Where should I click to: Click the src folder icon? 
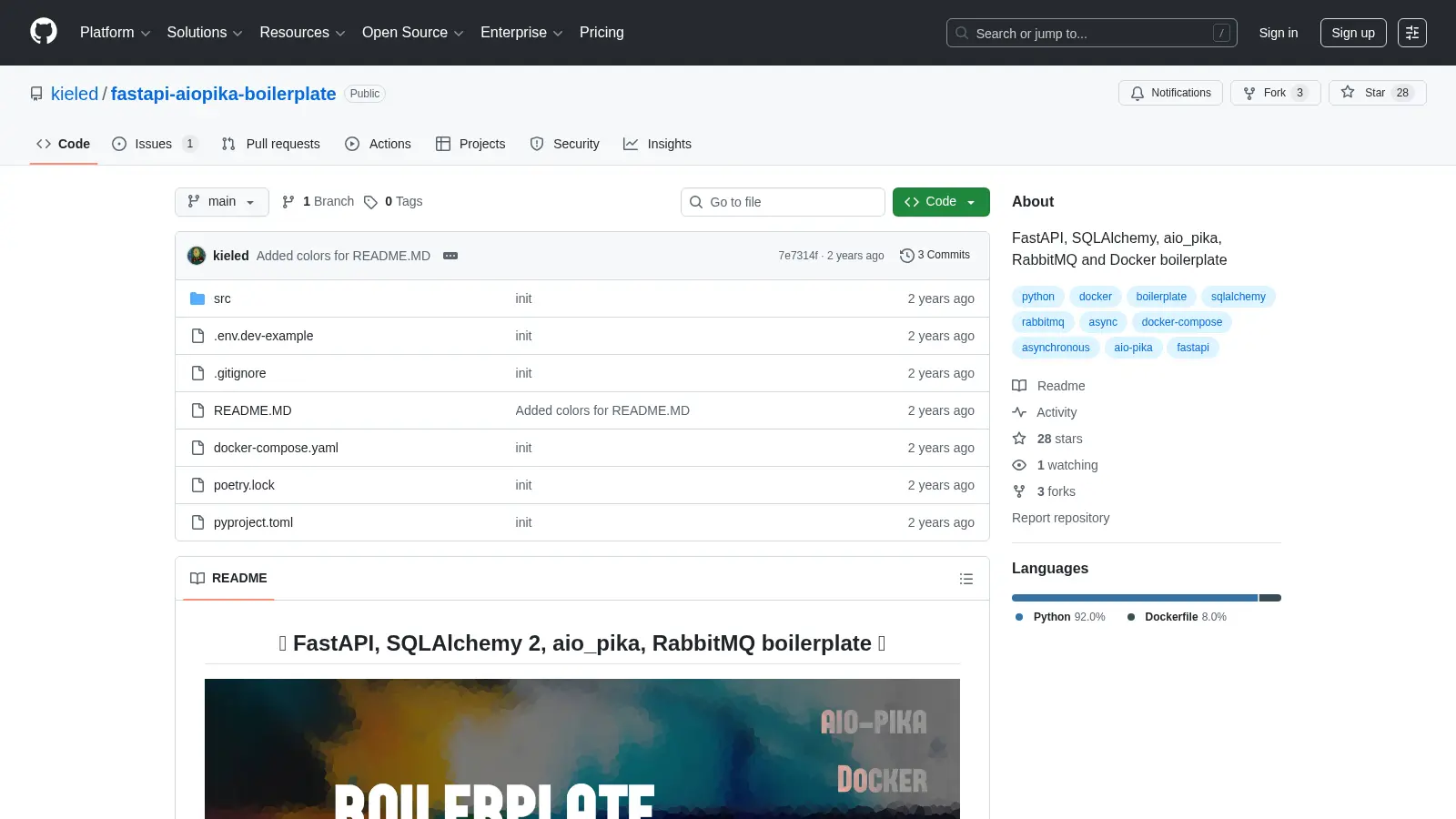(197, 298)
